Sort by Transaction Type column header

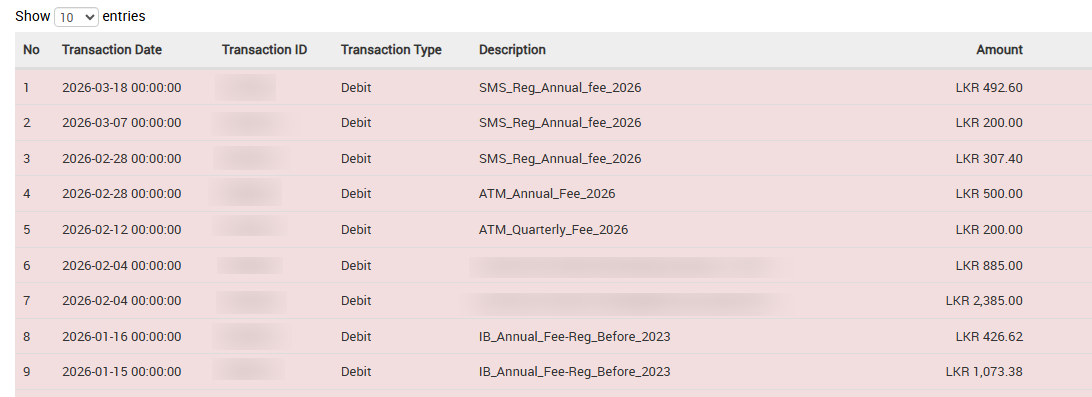(391, 49)
